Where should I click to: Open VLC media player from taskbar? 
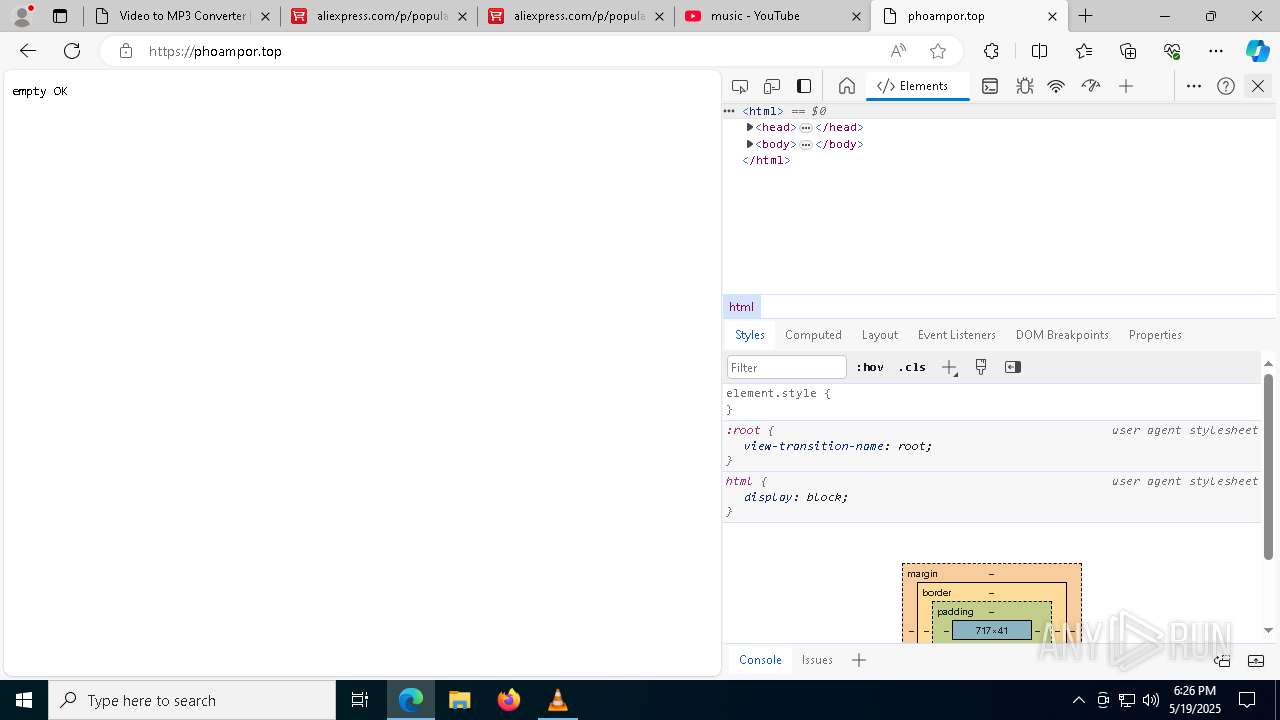[x=558, y=700]
